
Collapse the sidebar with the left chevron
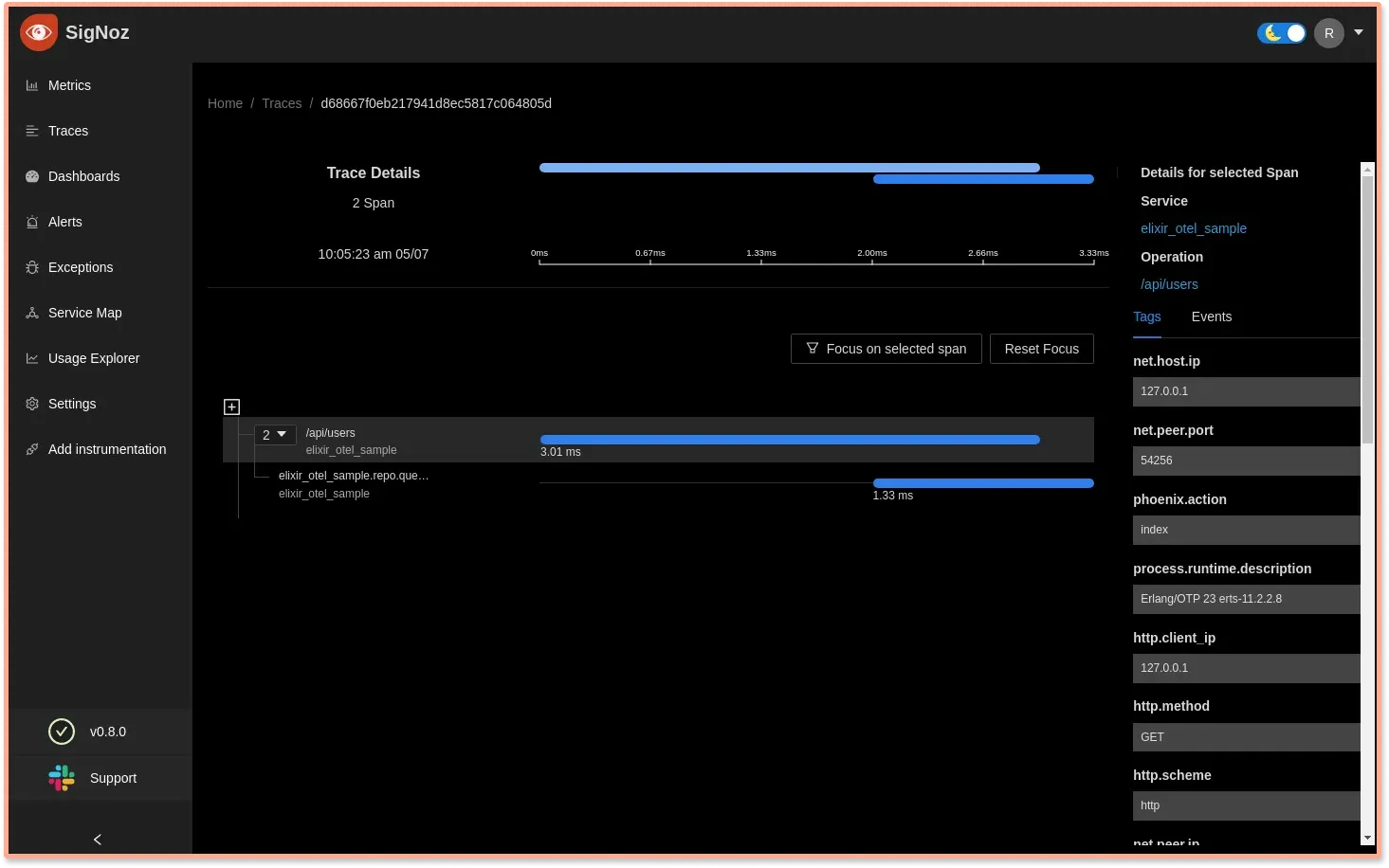click(x=98, y=840)
